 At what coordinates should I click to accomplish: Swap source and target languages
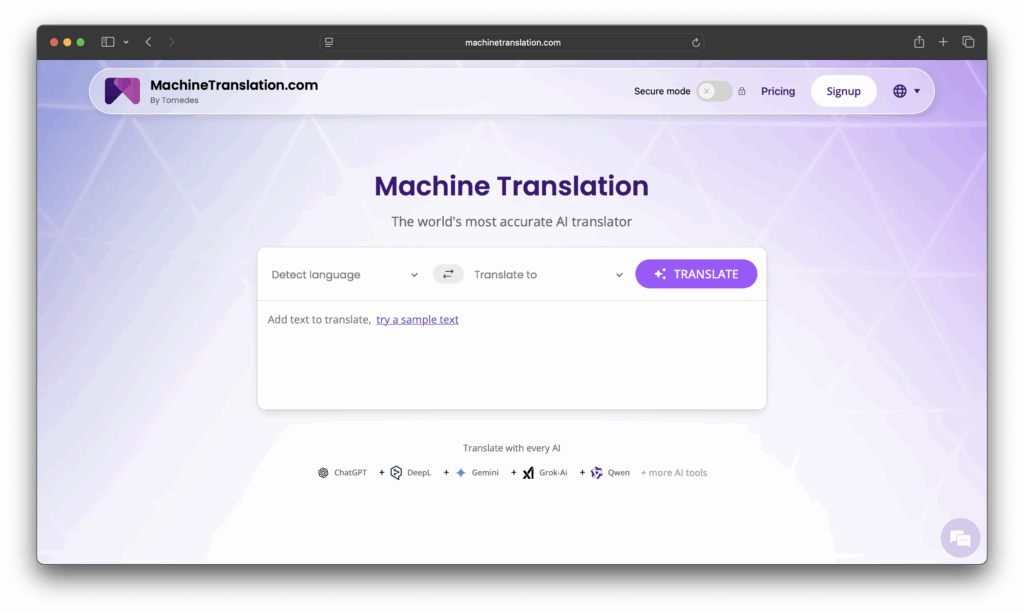[448, 274]
